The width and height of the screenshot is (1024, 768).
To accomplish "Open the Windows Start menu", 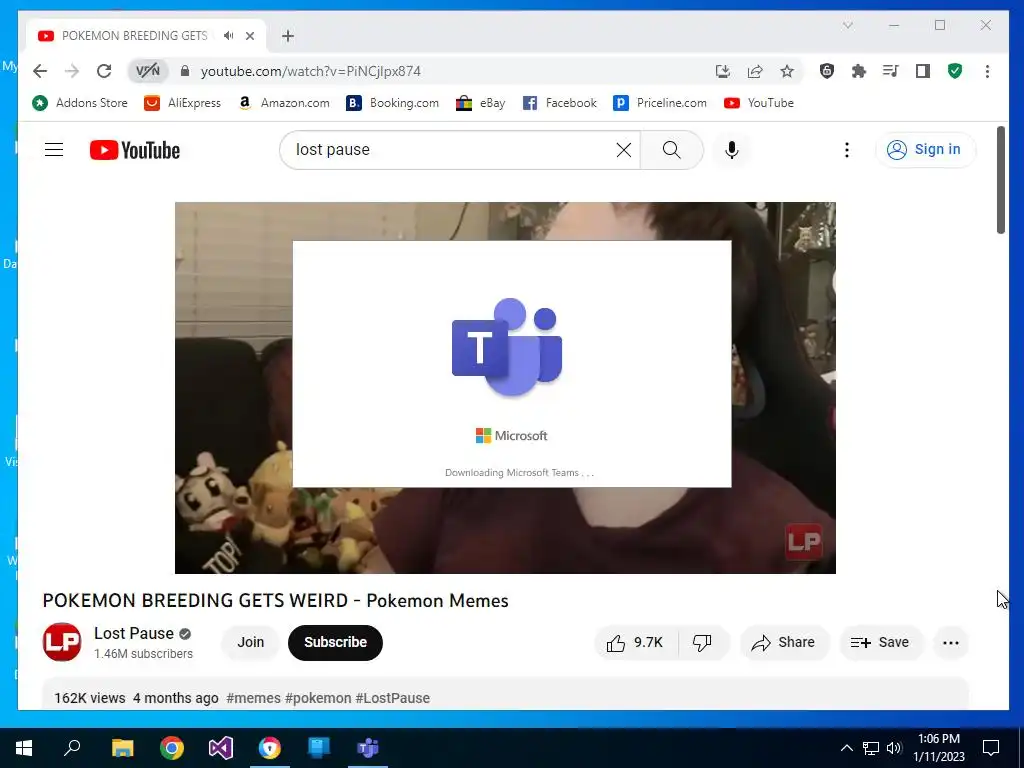I will 24,748.
